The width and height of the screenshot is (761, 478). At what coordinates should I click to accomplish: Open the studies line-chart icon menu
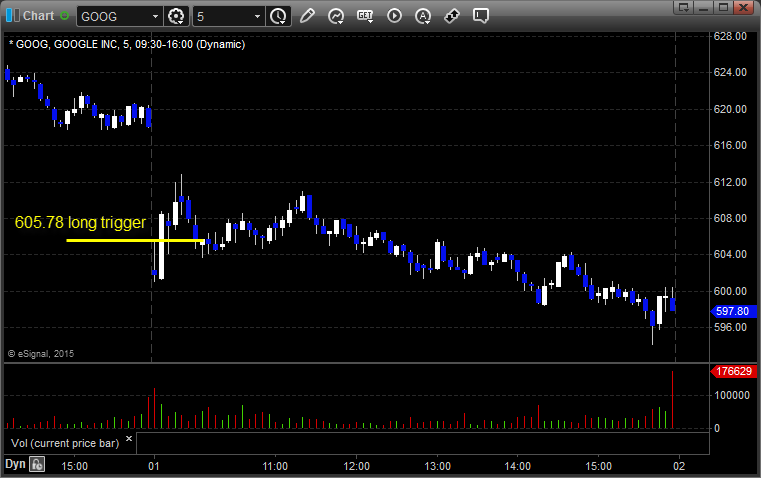[x=336, y=16]
